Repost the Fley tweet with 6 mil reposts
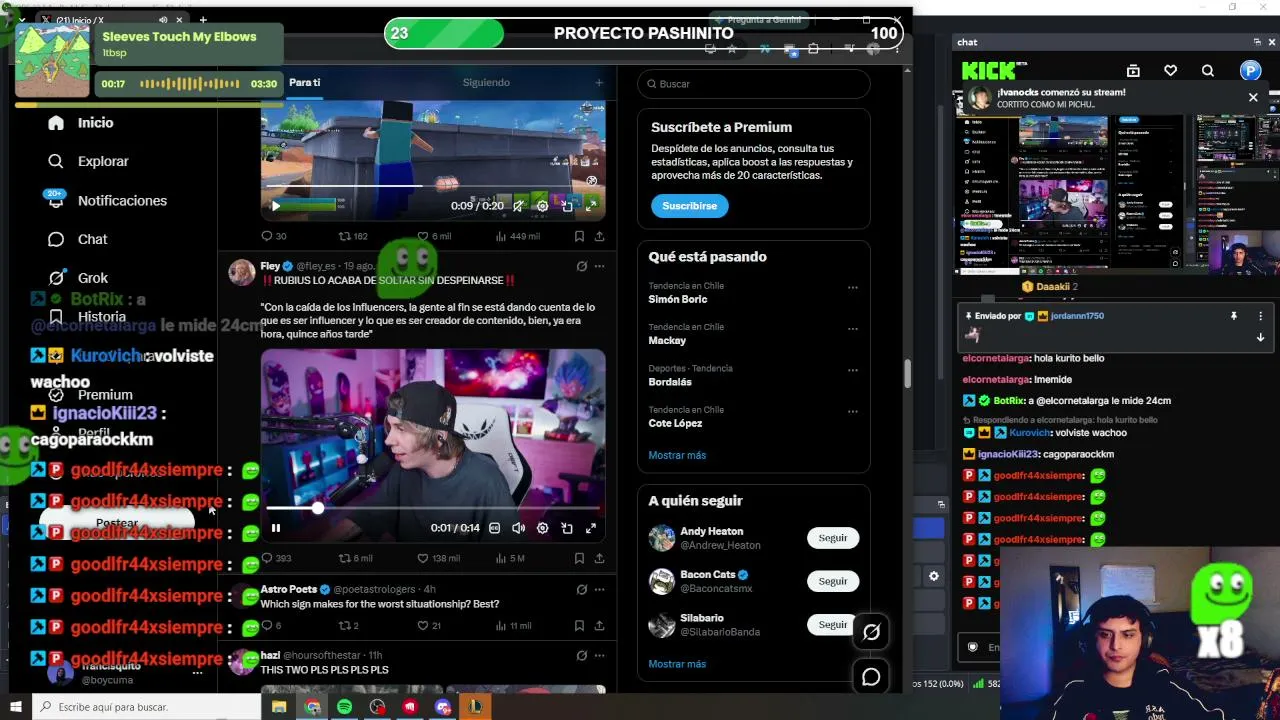 (x=355, y=558)
